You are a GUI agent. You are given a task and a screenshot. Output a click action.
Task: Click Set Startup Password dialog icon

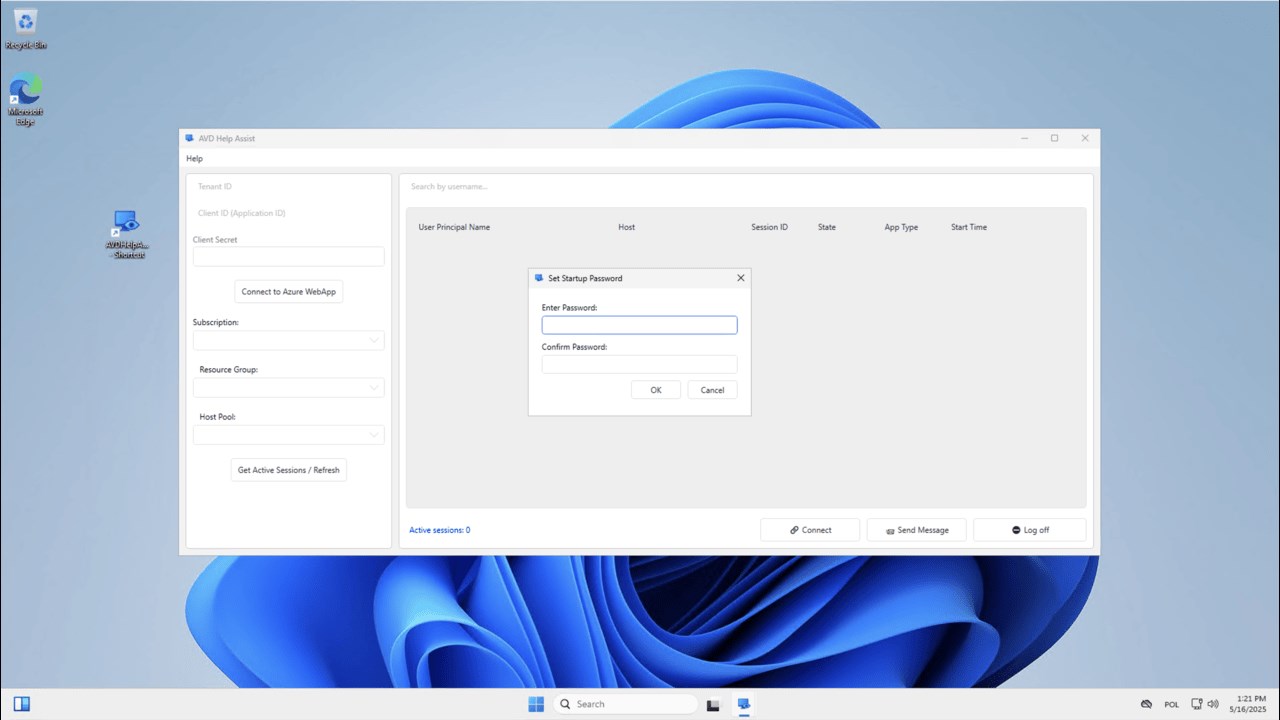539,278
